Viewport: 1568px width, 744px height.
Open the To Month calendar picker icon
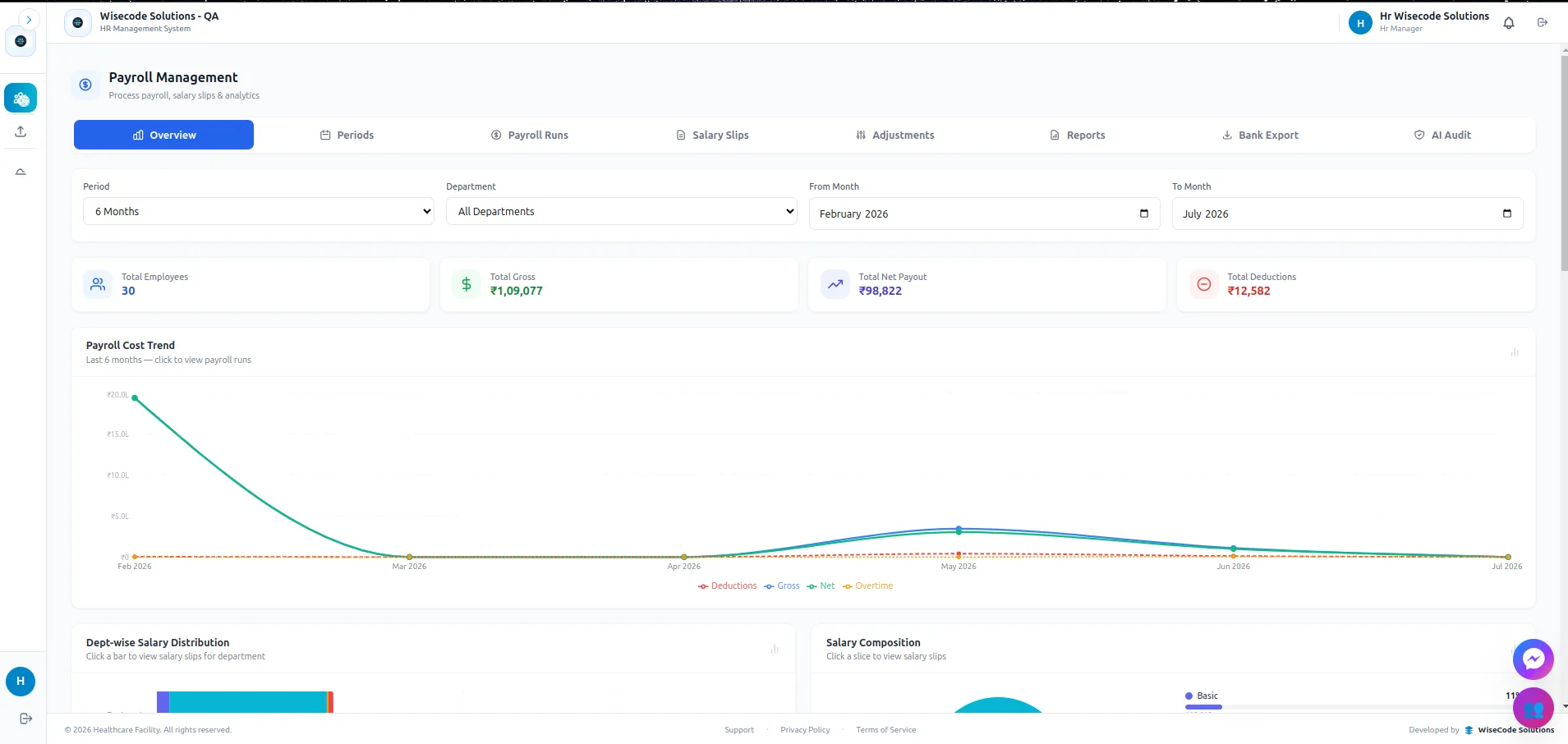coord(1507,214)
